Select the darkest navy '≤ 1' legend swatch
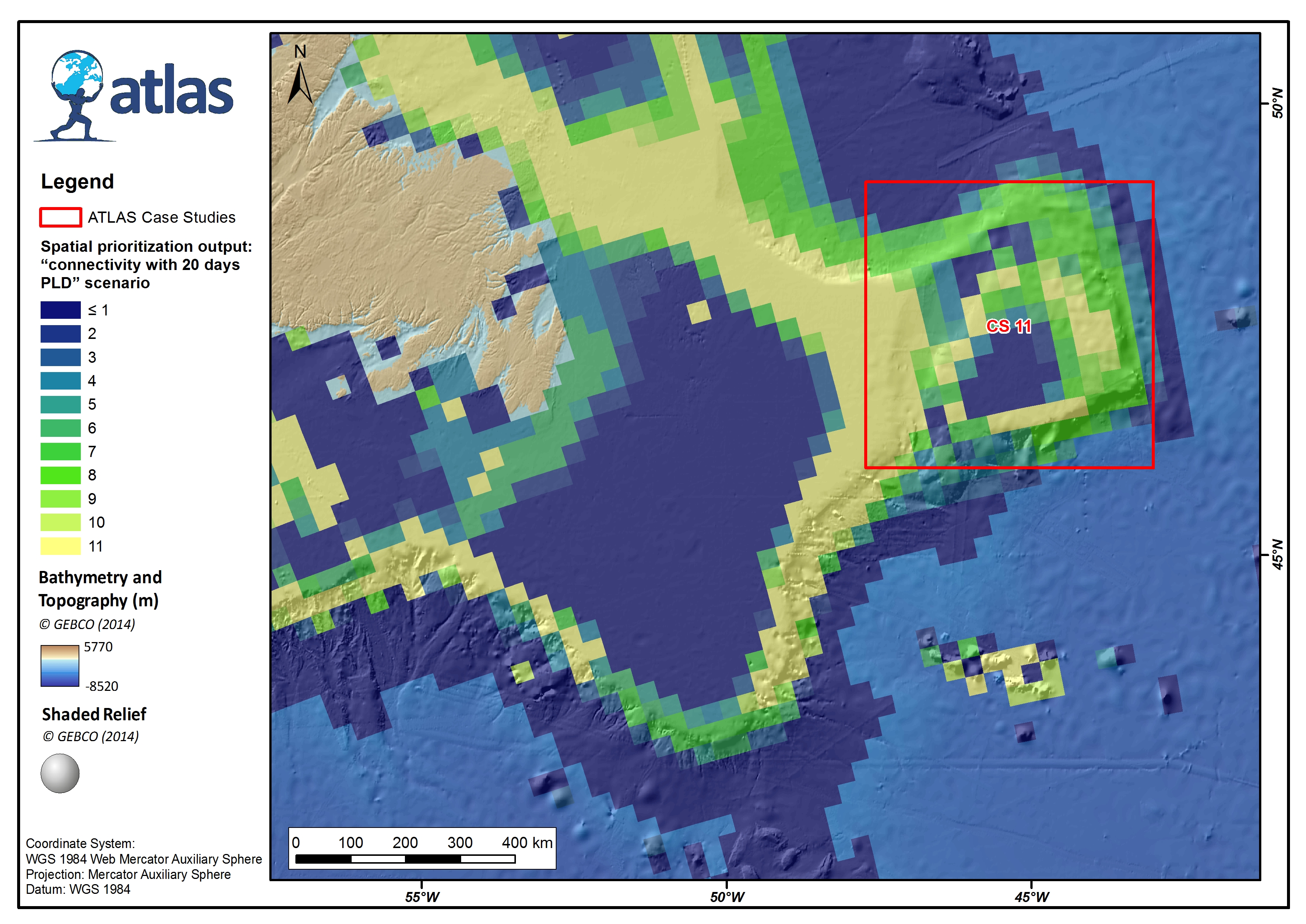Screen dimensions: 1306x924 pyautogui.click(x=60, y=310)
